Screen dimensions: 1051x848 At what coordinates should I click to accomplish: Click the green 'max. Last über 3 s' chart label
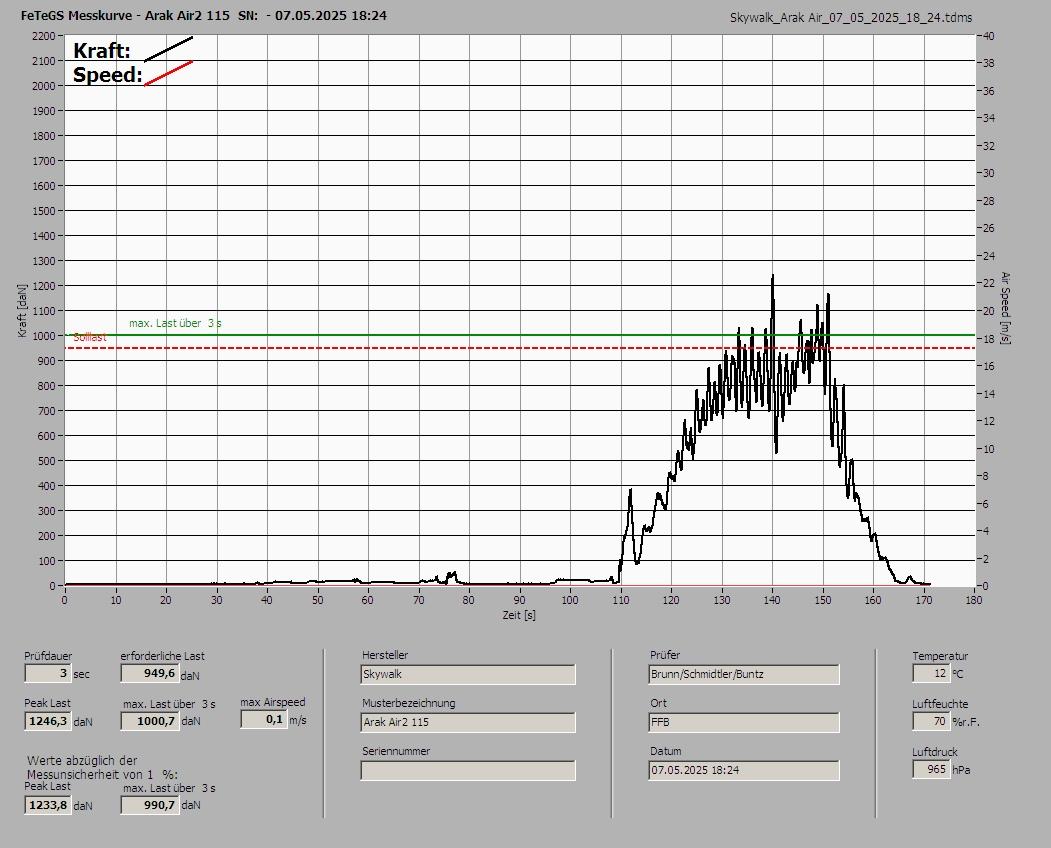175,323
